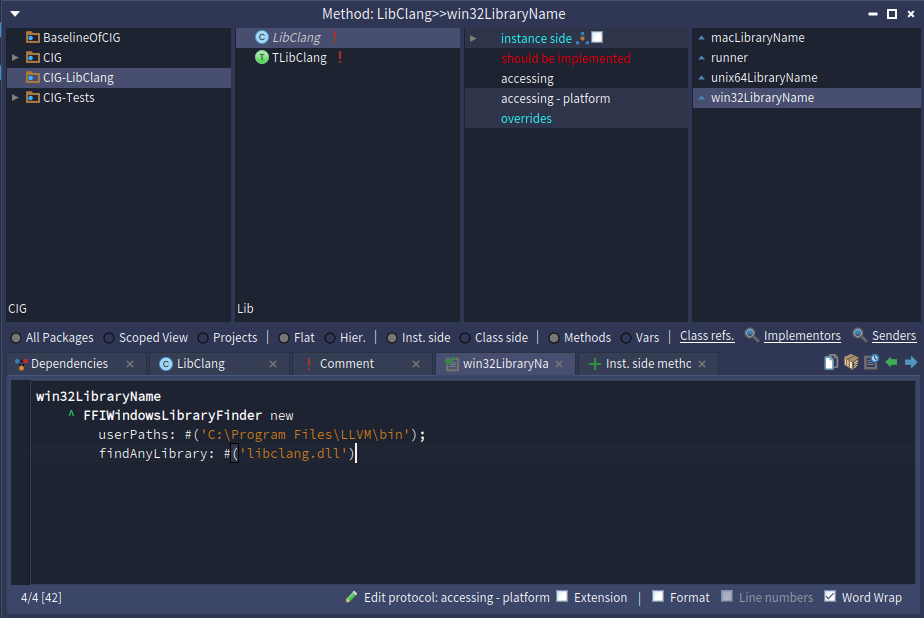Image resolution: width=924 pixels, height=618 pixels.
Task: Click the magnifier icon beside Implementors
Action: coord(752,336)
